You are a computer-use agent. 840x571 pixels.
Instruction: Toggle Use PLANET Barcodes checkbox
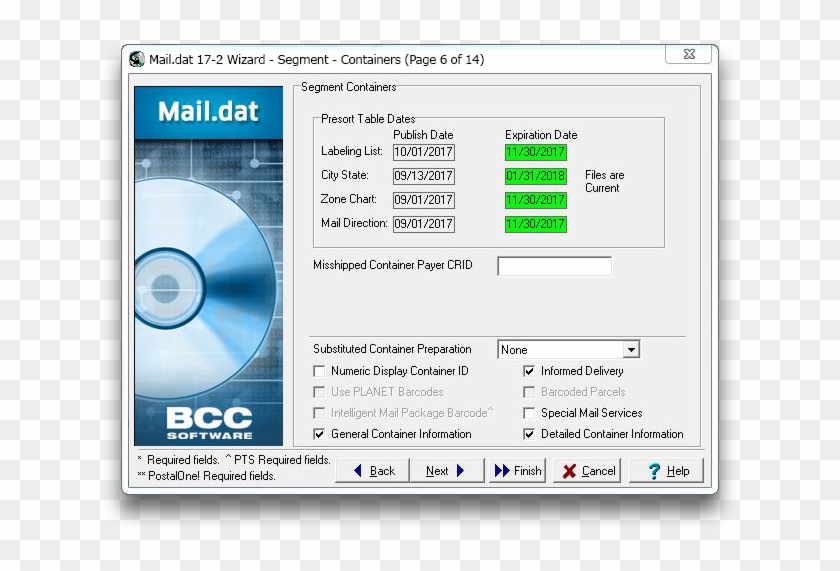[x=319, y=392]
